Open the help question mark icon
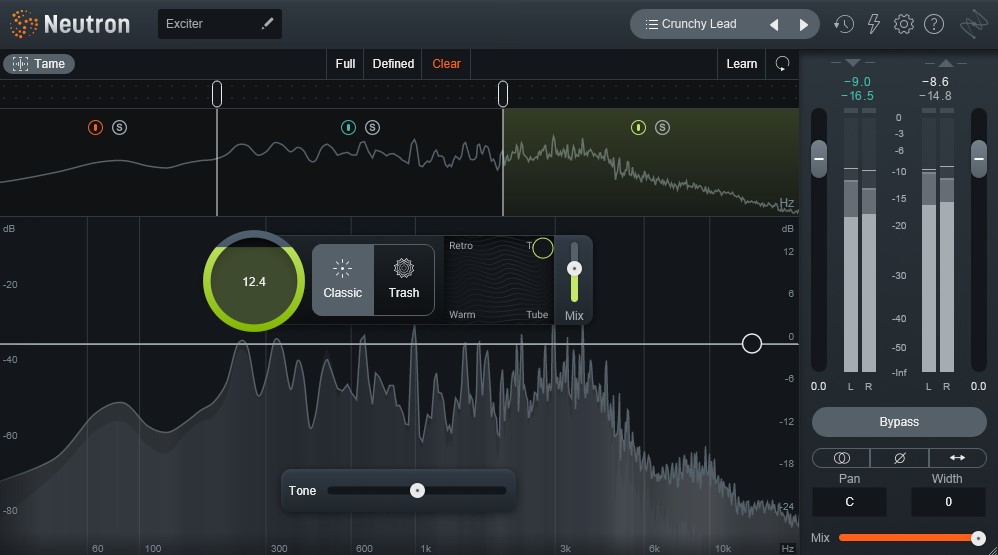Image resolution: width=998 pixels, height=555 pixels. [x=934, y=24]
